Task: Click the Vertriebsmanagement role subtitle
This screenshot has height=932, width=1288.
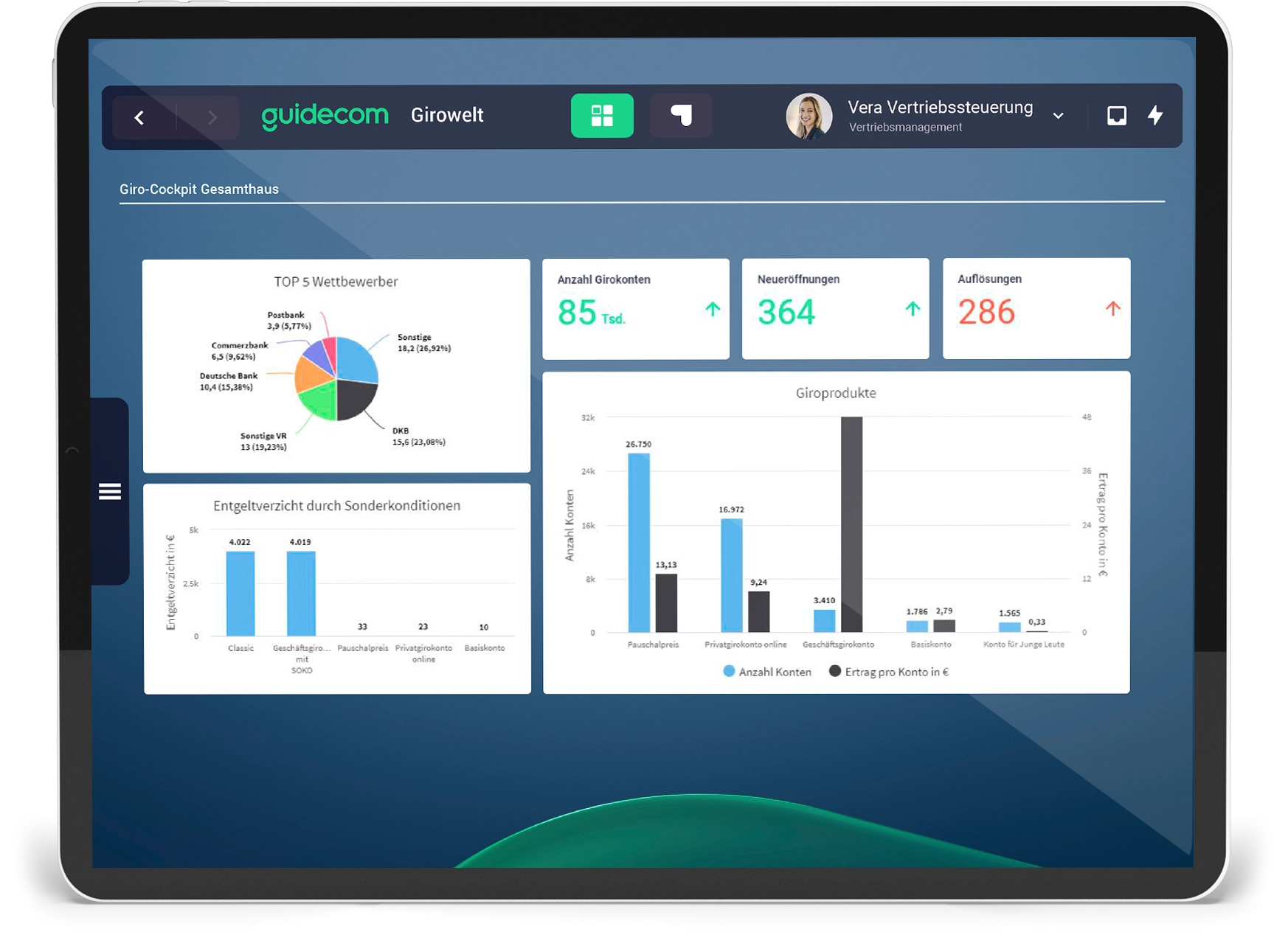Action: (x=906, y=128)
